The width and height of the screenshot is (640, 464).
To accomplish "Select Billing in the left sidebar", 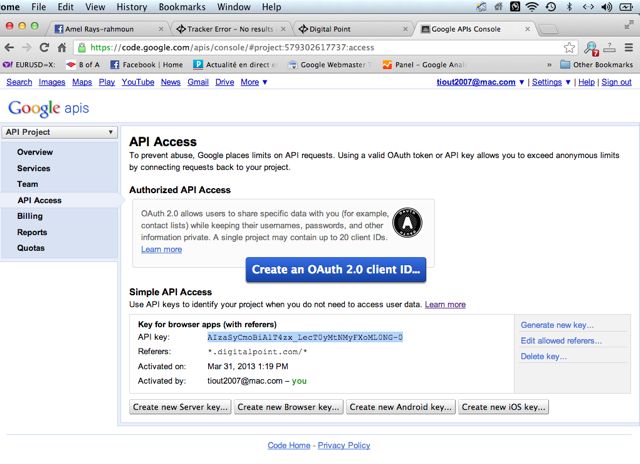I will 30,216.
